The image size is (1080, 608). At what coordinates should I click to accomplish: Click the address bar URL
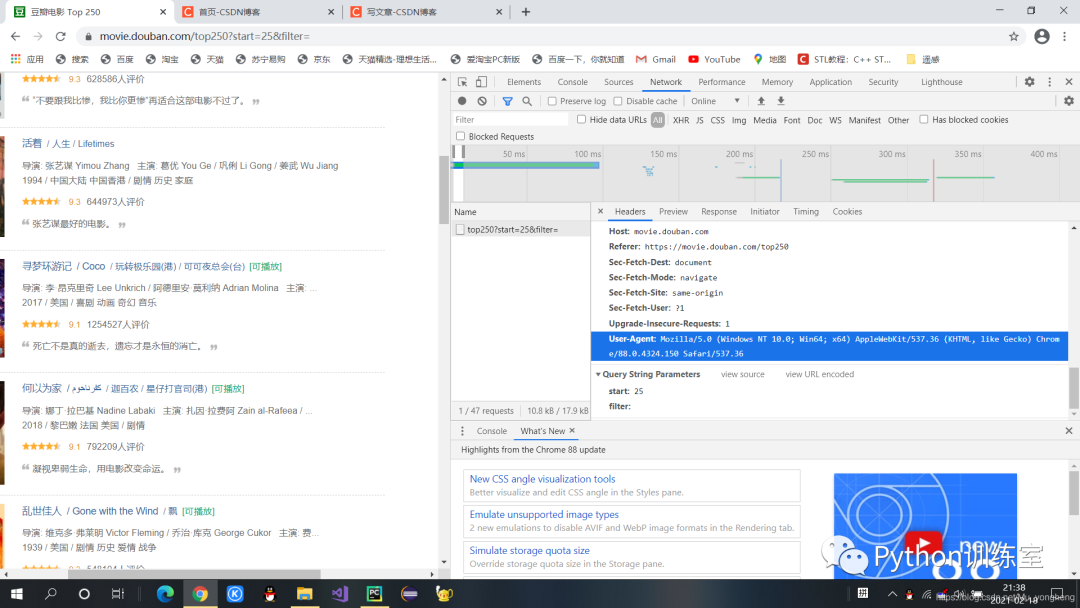[205, 36]
